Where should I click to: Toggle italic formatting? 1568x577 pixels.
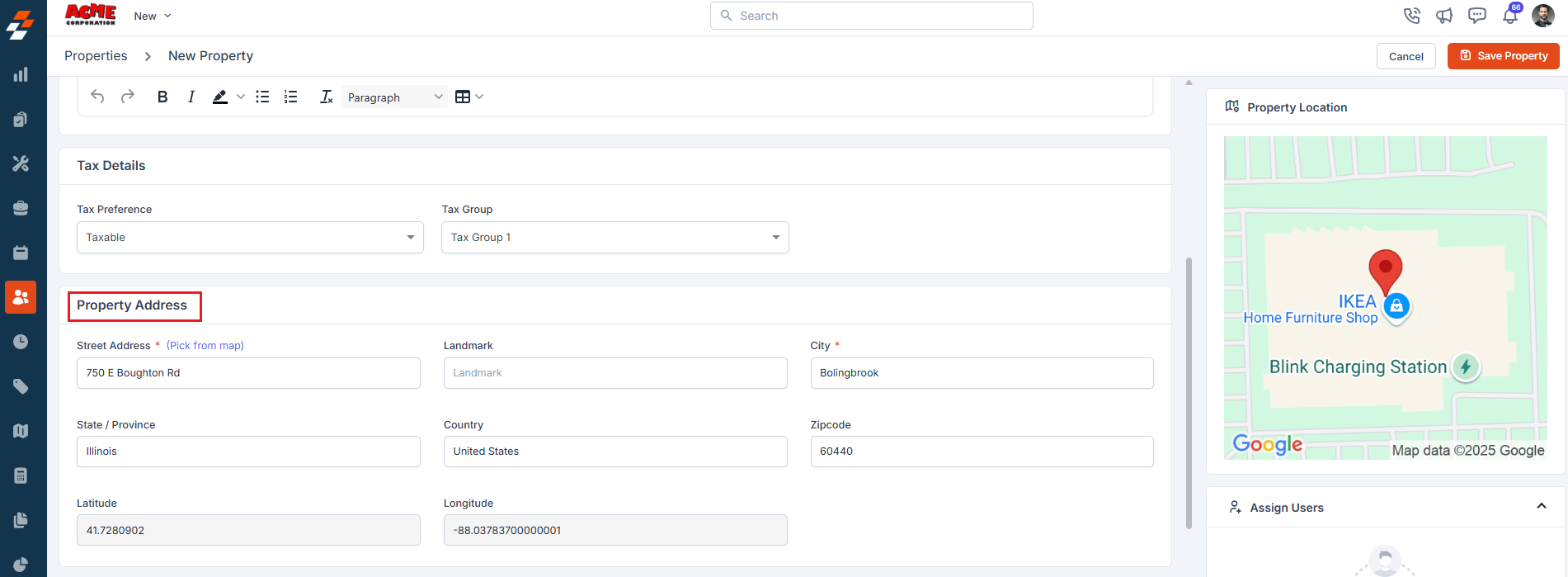pyautogui.click(x=191, y=97)
